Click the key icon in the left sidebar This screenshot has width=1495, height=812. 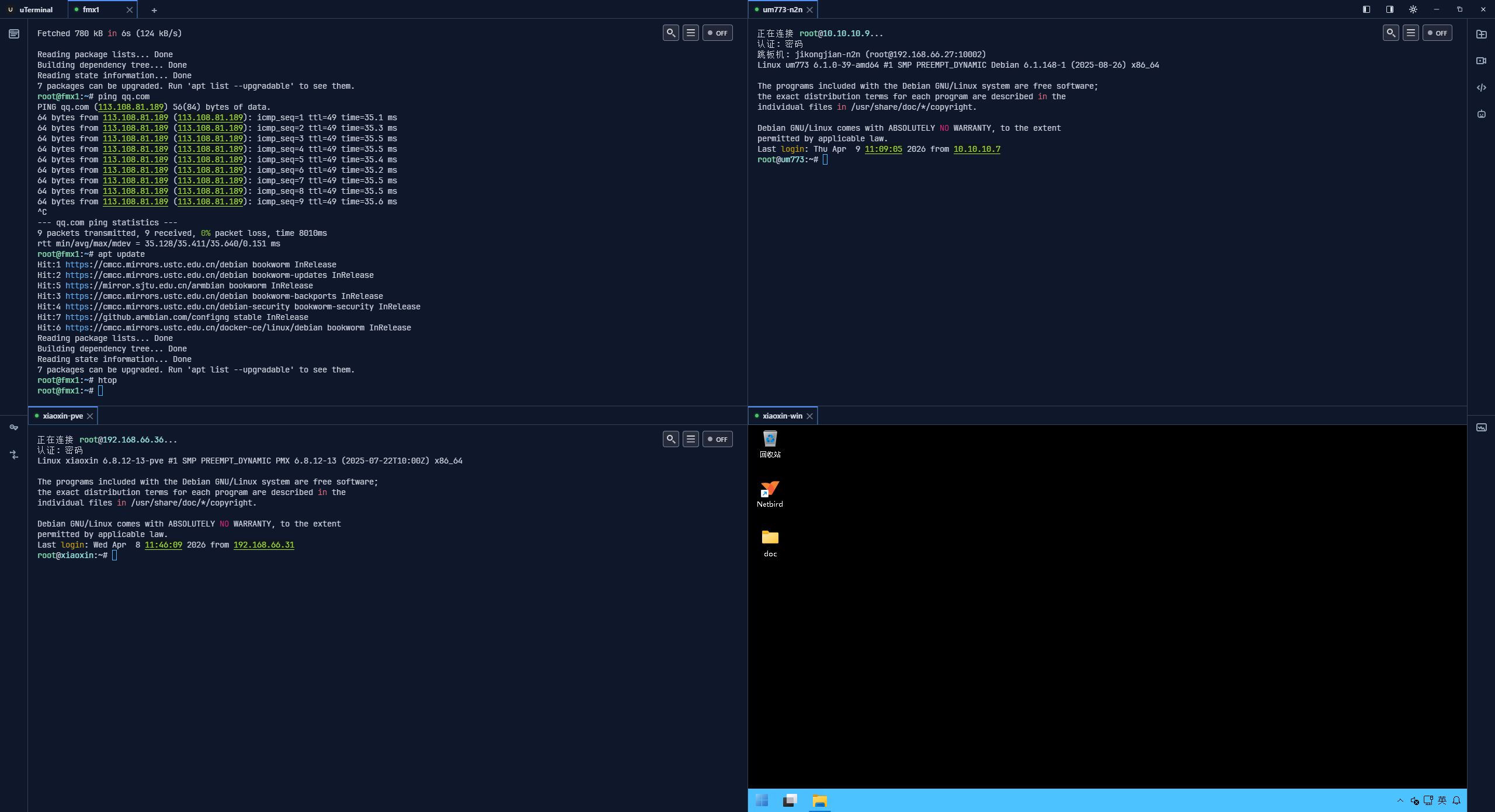[x=13, y=427]
